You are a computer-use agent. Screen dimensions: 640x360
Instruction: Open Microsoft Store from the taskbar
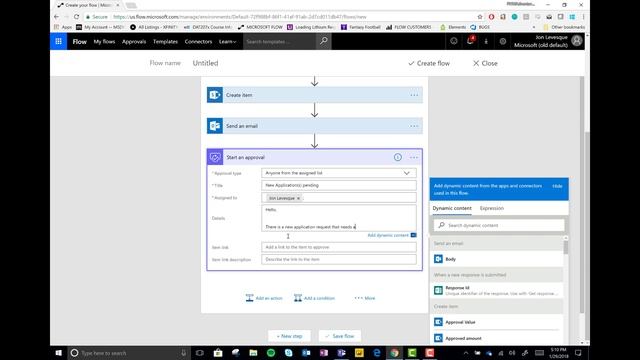[218, 353]
